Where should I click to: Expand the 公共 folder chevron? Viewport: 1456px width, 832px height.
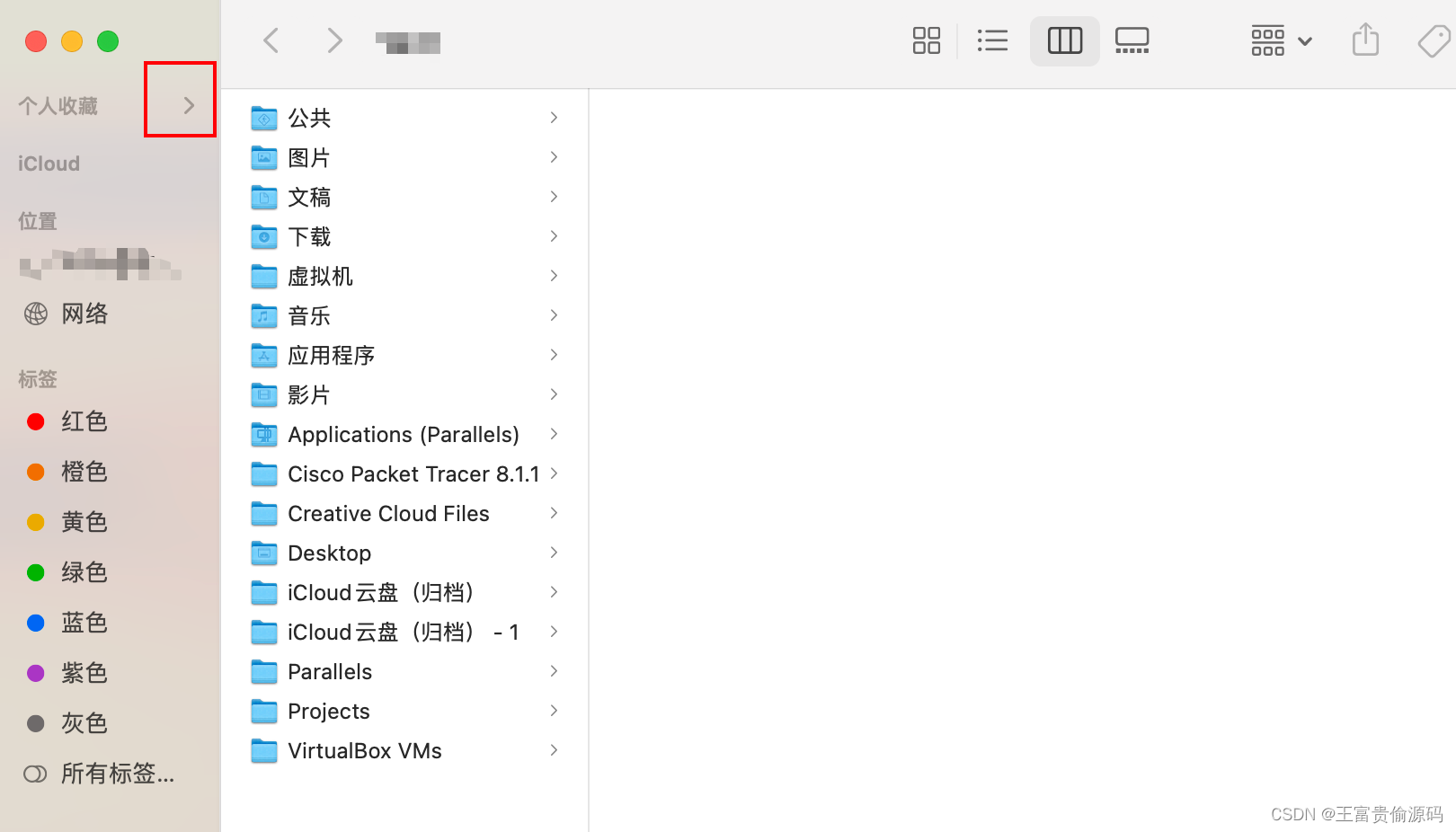click(554, 118)
